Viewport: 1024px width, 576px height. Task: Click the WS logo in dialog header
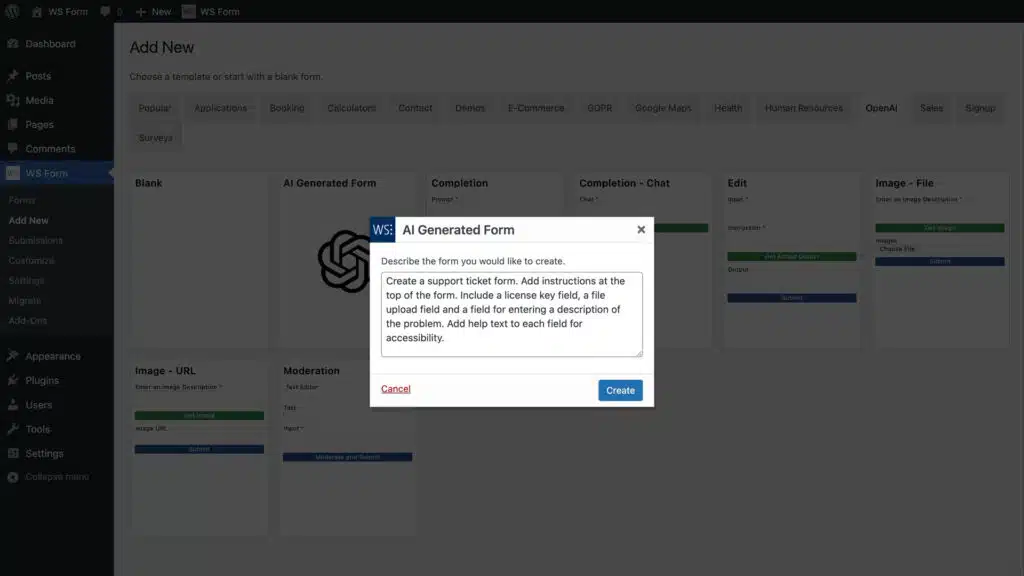point(383,230)
